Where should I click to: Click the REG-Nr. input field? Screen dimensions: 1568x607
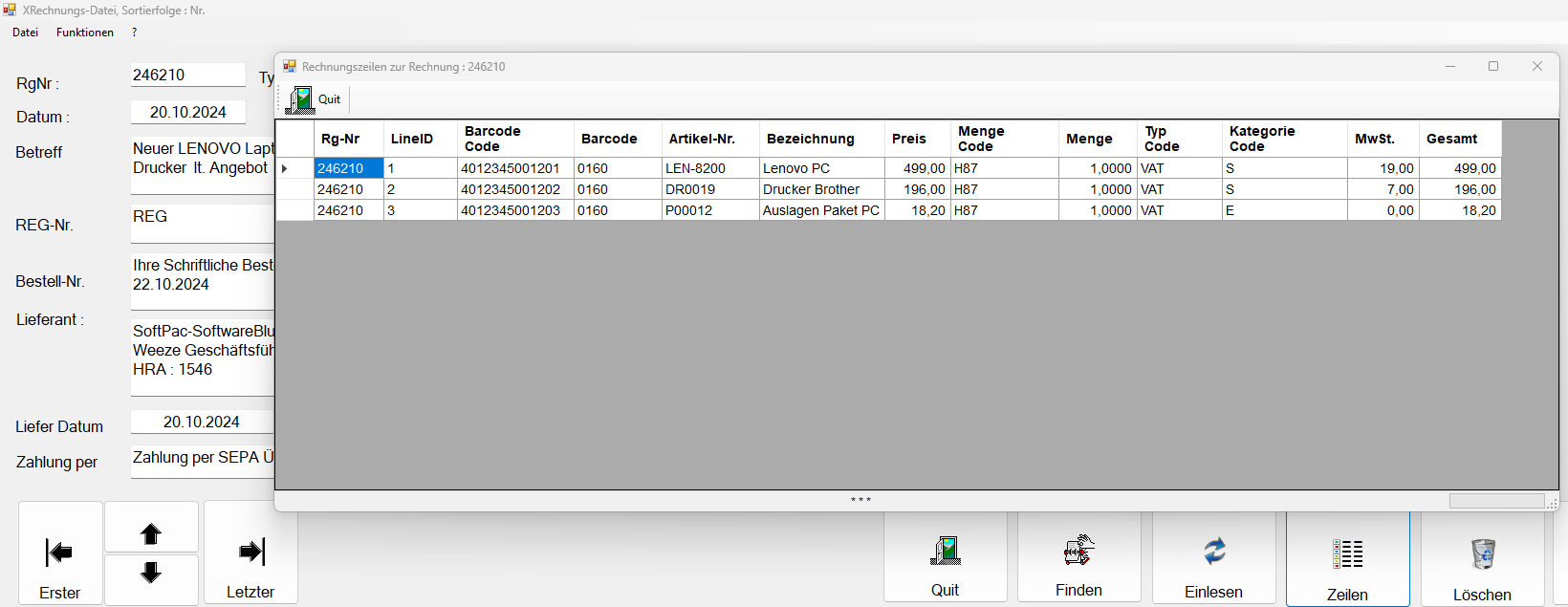(203, 224)
